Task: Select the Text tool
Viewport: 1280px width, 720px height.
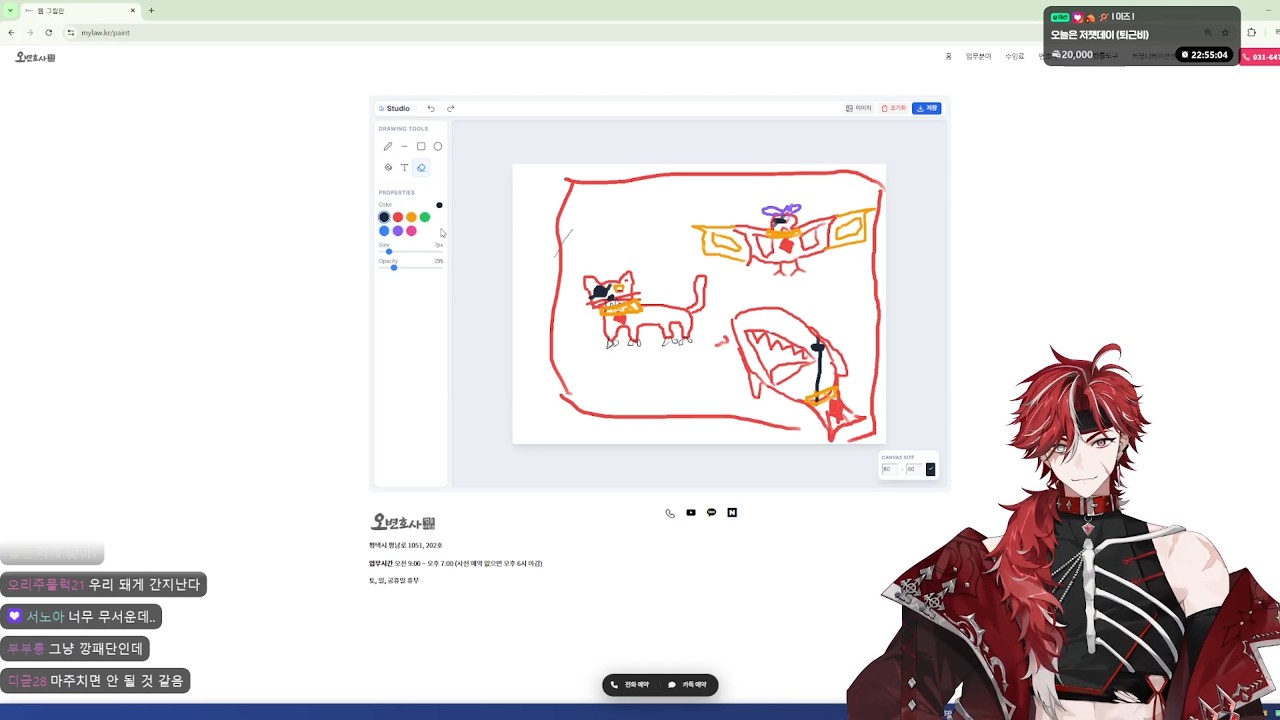Action: pos(404,168)
